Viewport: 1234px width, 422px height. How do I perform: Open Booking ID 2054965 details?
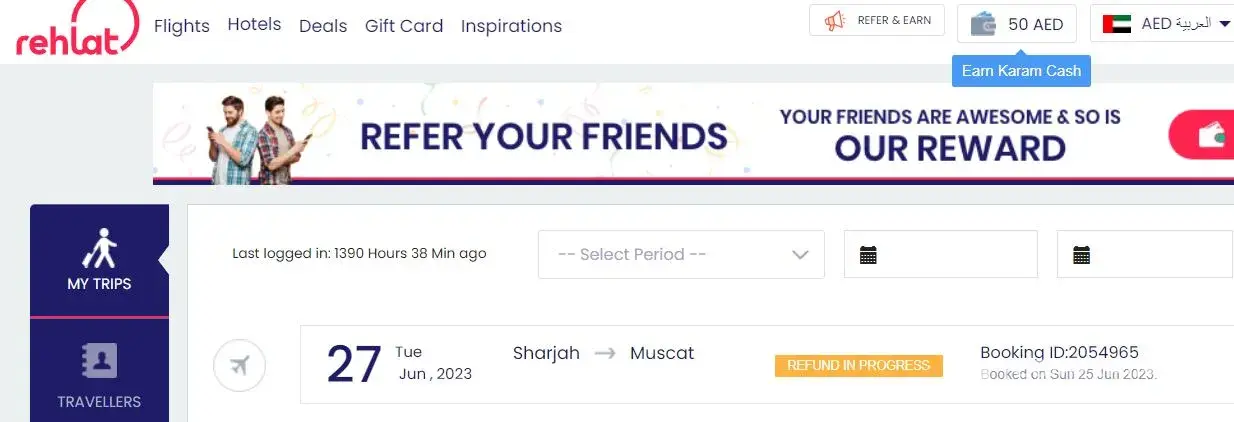tap(1059, 352)
